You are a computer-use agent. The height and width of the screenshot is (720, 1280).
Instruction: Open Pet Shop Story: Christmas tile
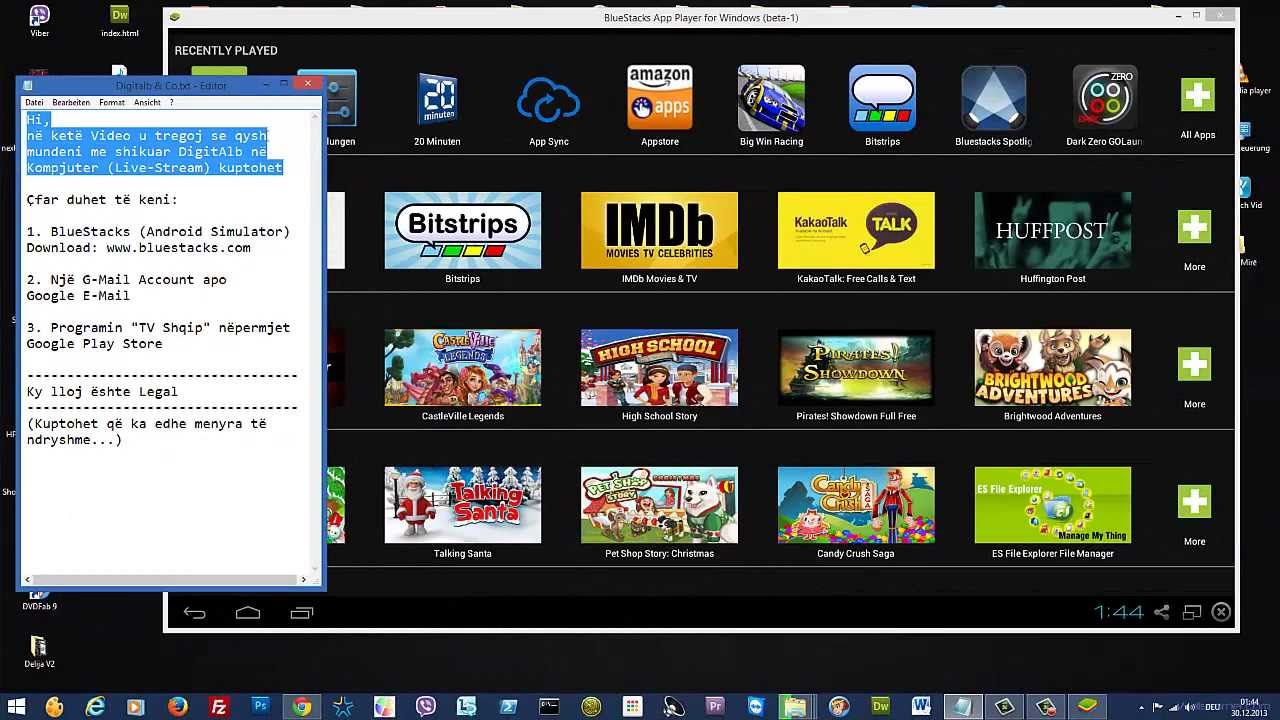pos(659,505)
